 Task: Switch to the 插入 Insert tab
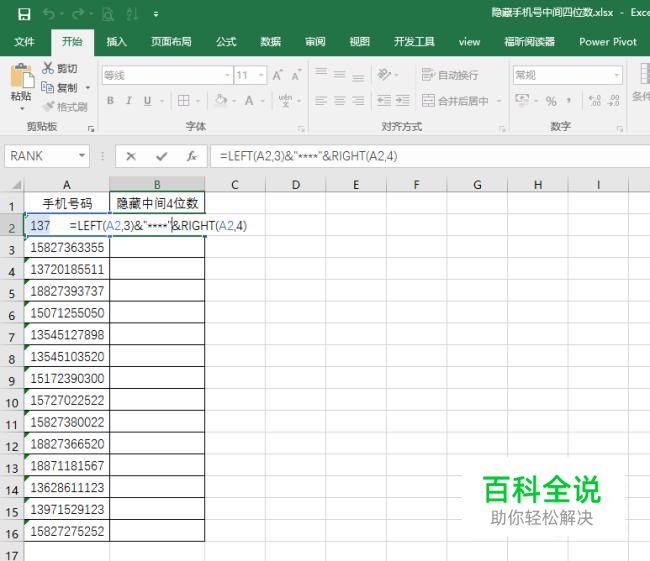[116, 41]
